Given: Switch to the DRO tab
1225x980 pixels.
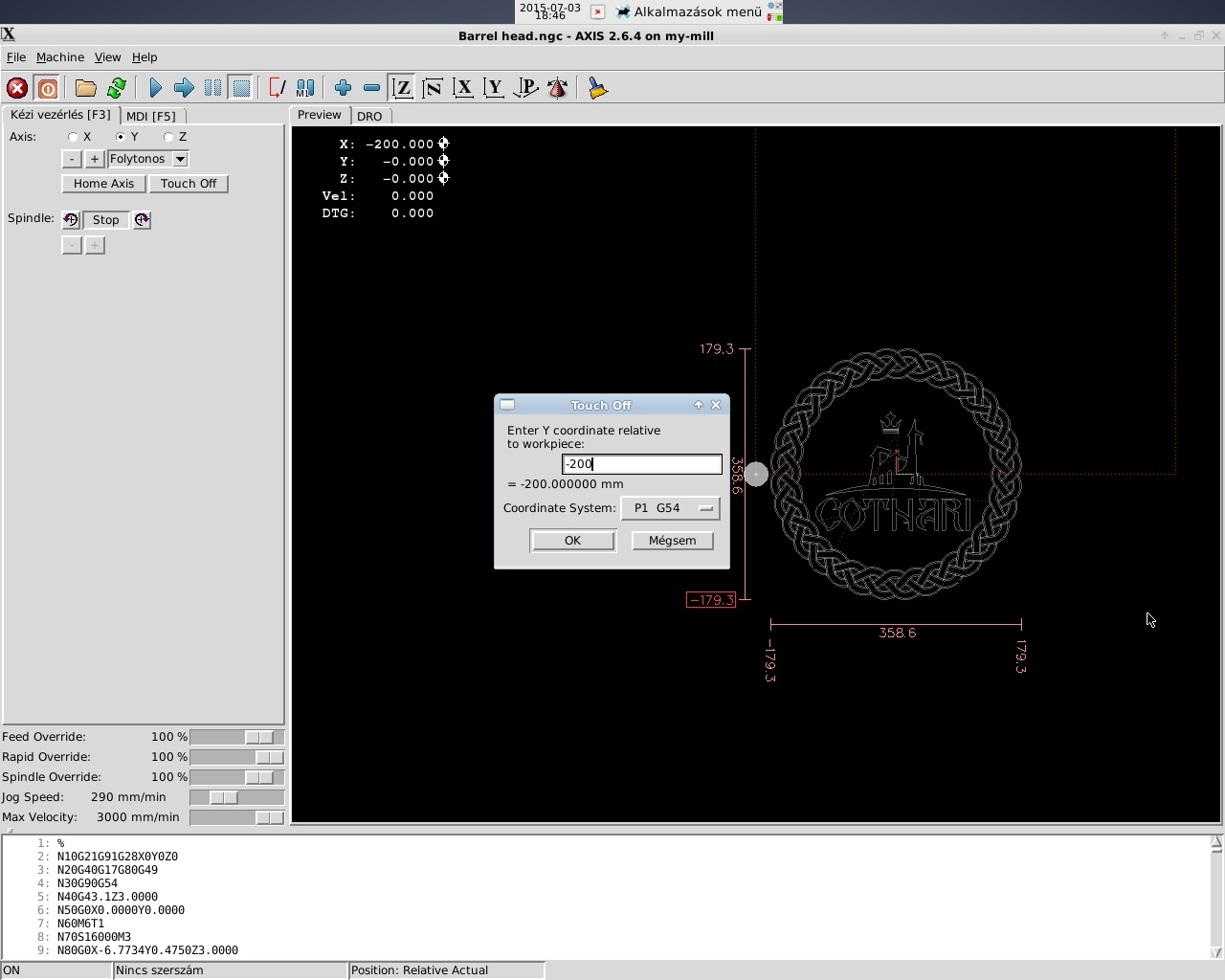Looking at the screenshot, I should click(x=369, y=116).
